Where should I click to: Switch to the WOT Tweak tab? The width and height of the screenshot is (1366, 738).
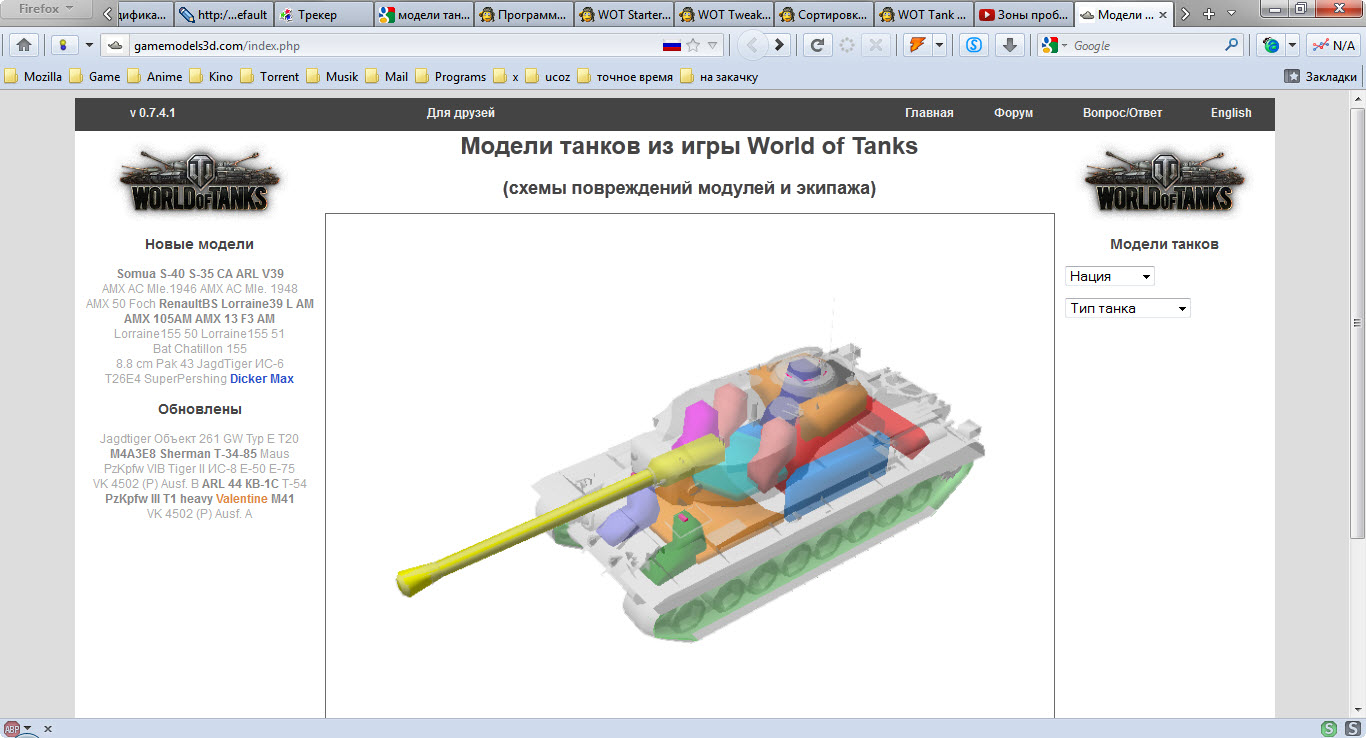pos(724,15)
